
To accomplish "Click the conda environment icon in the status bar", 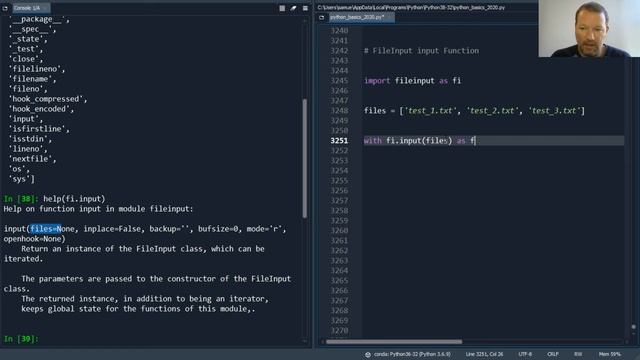I will (x=368, y=354).
